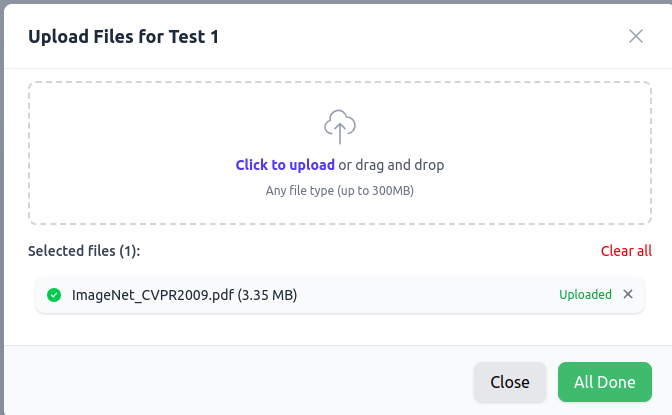Click the cloud upload arrow icon
The width and height of the screenshot is (672, 415).
tap(340, 127)
